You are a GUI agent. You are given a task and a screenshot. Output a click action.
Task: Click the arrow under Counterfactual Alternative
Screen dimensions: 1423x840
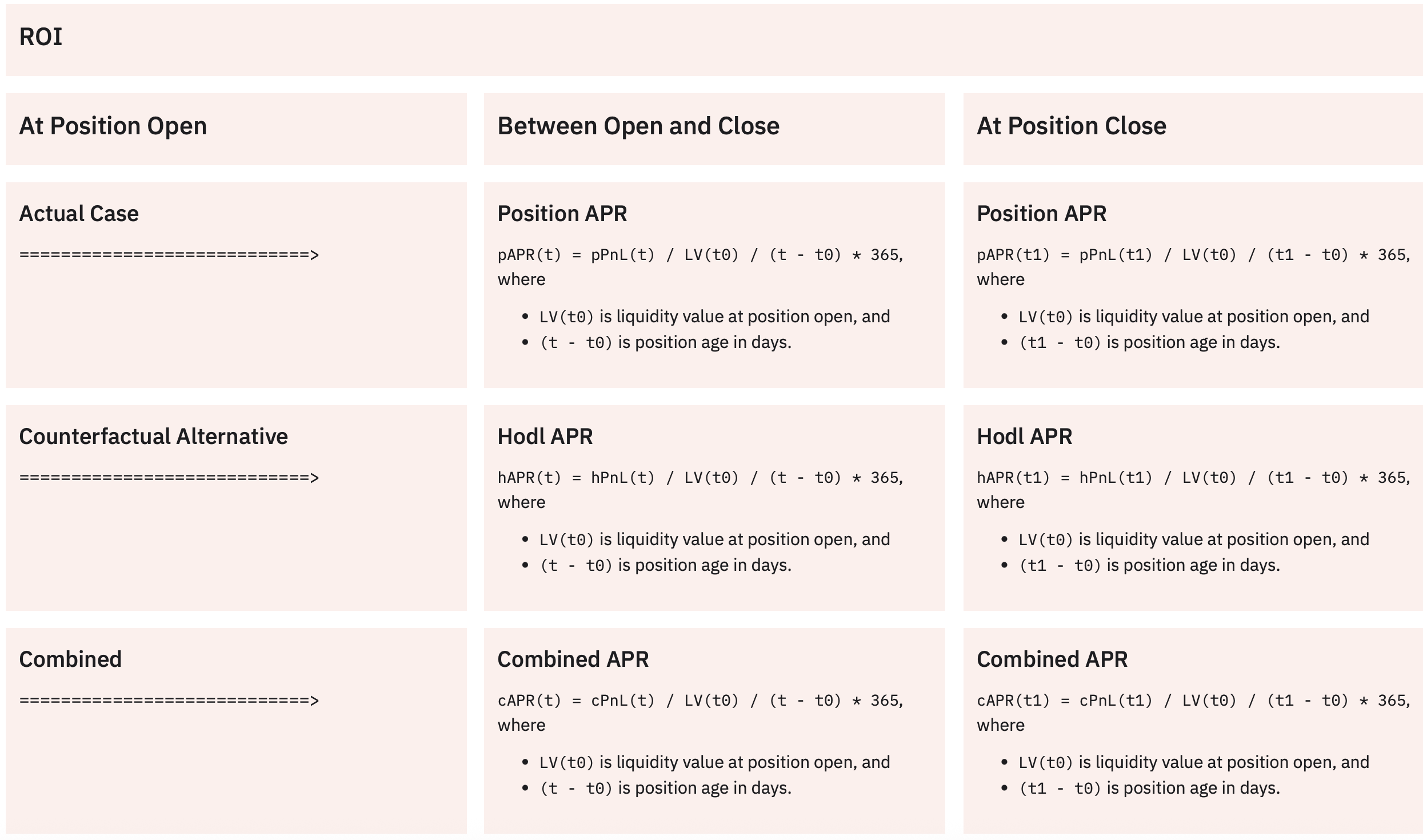[x=169, y=478]
